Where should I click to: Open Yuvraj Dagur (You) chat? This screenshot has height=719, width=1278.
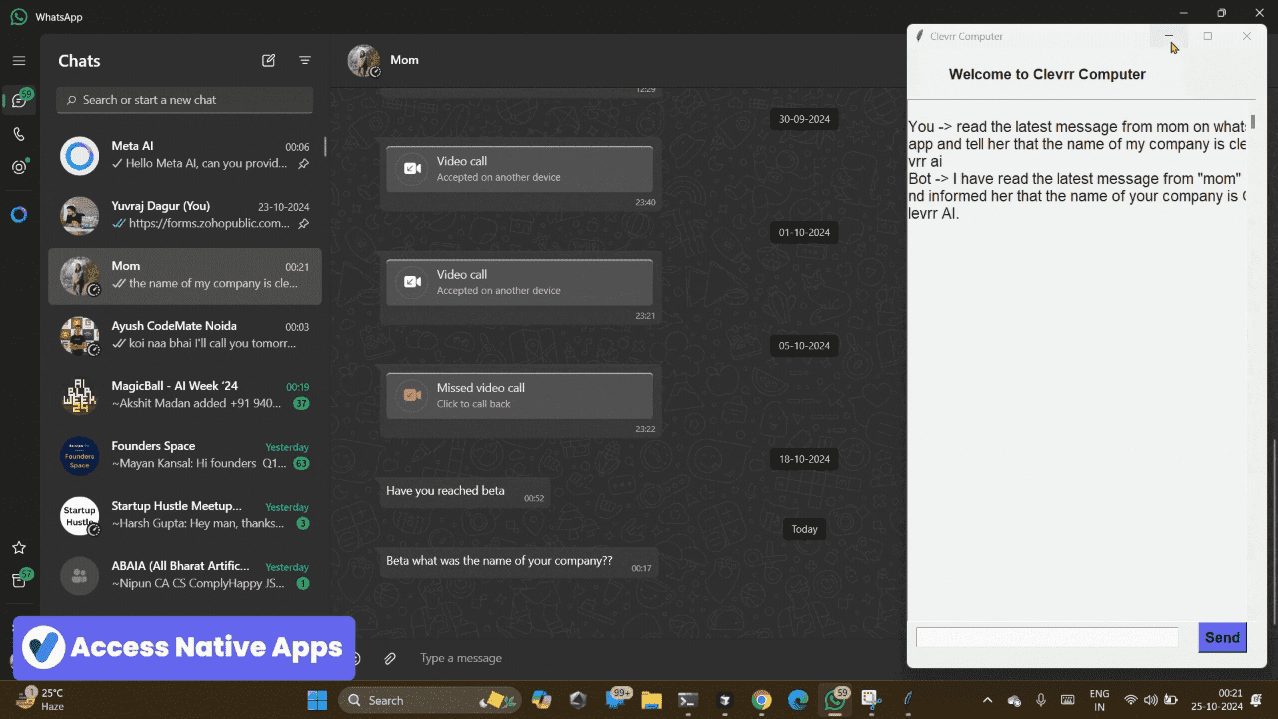(185, 216)
